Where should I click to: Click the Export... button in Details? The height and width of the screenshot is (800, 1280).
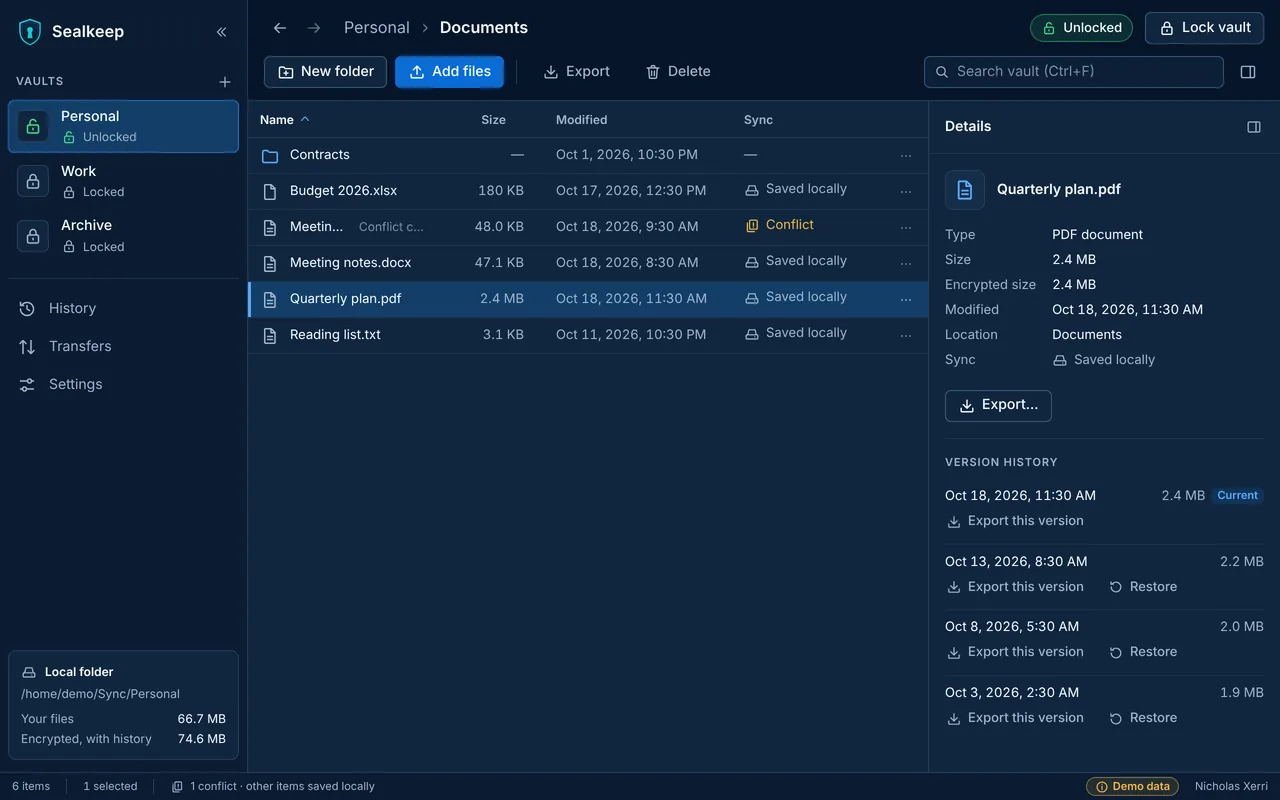coord(998,406)
